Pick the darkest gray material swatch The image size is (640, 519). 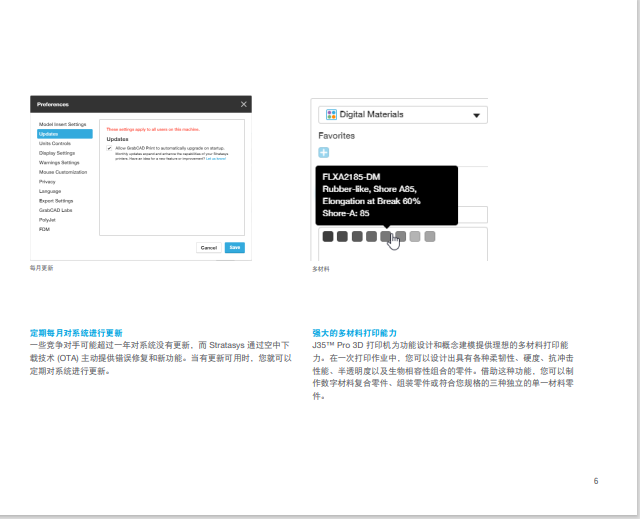click(327, 237)
